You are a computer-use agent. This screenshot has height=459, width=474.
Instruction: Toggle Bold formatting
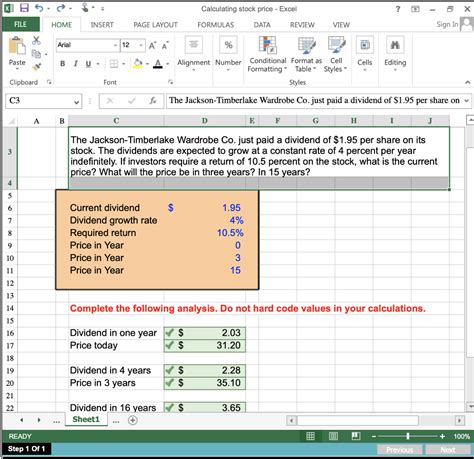[62, 63]
